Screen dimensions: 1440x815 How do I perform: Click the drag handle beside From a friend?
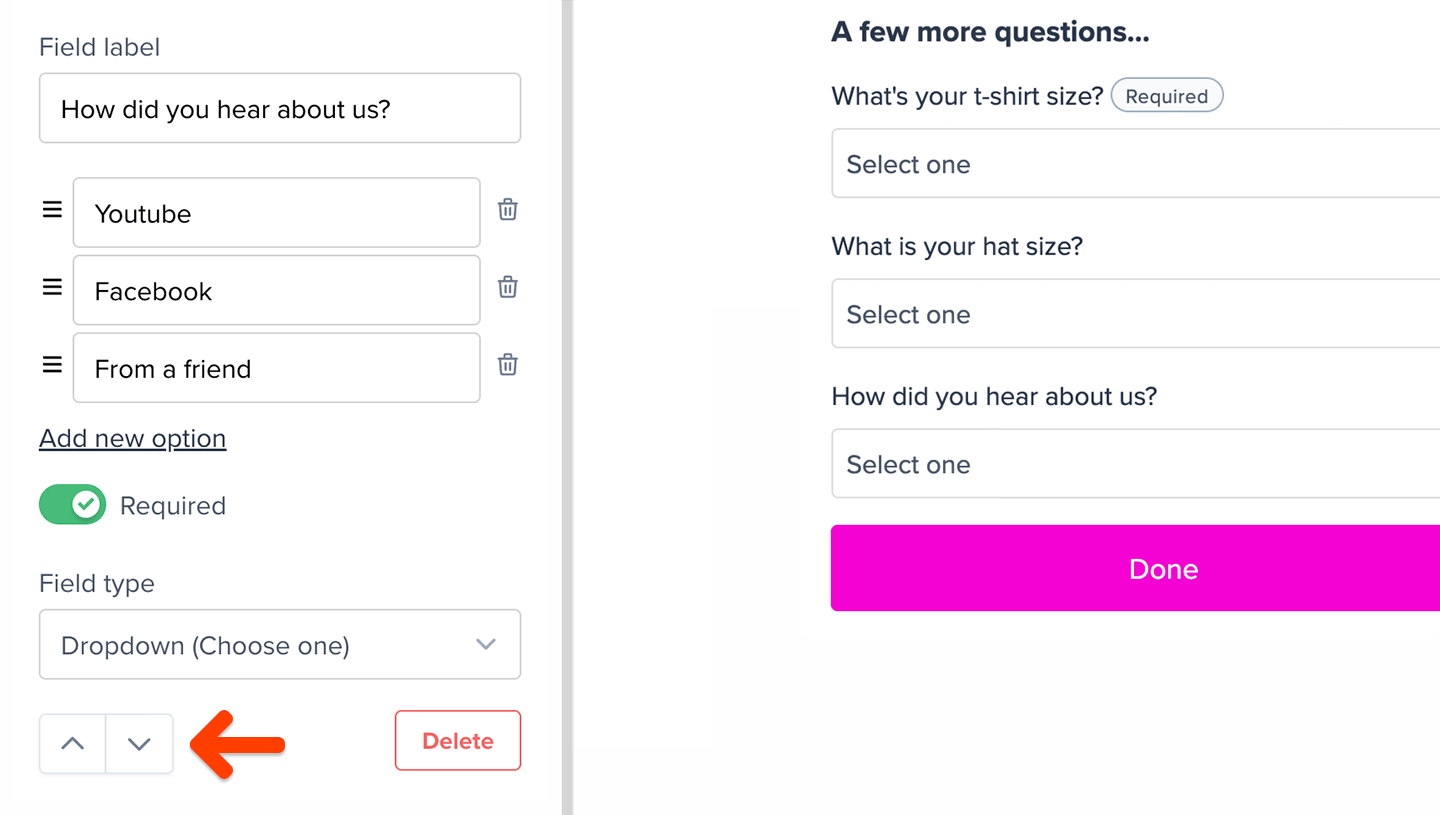coord(51,365)
